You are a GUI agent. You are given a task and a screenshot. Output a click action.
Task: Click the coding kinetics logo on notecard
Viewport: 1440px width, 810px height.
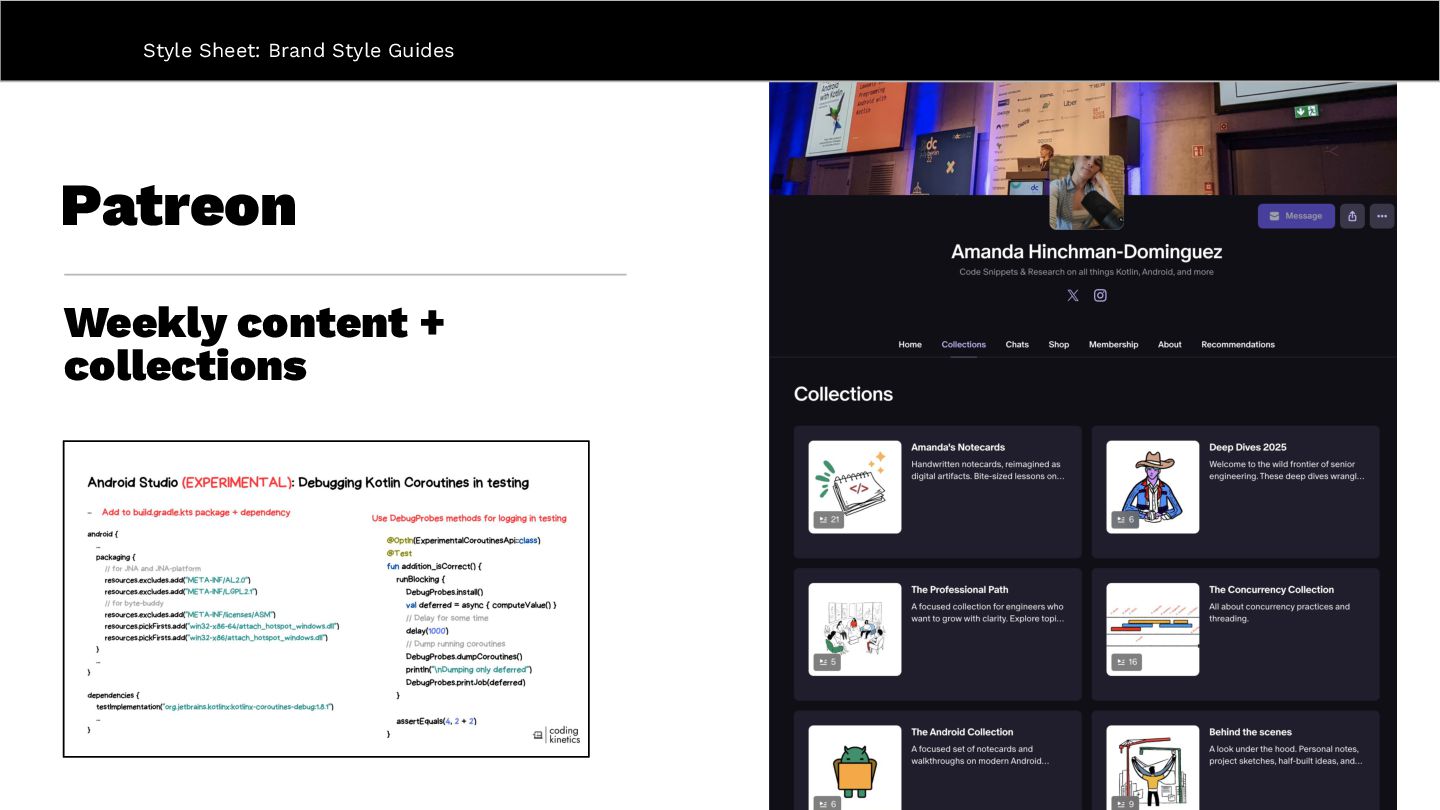[557, 735]
